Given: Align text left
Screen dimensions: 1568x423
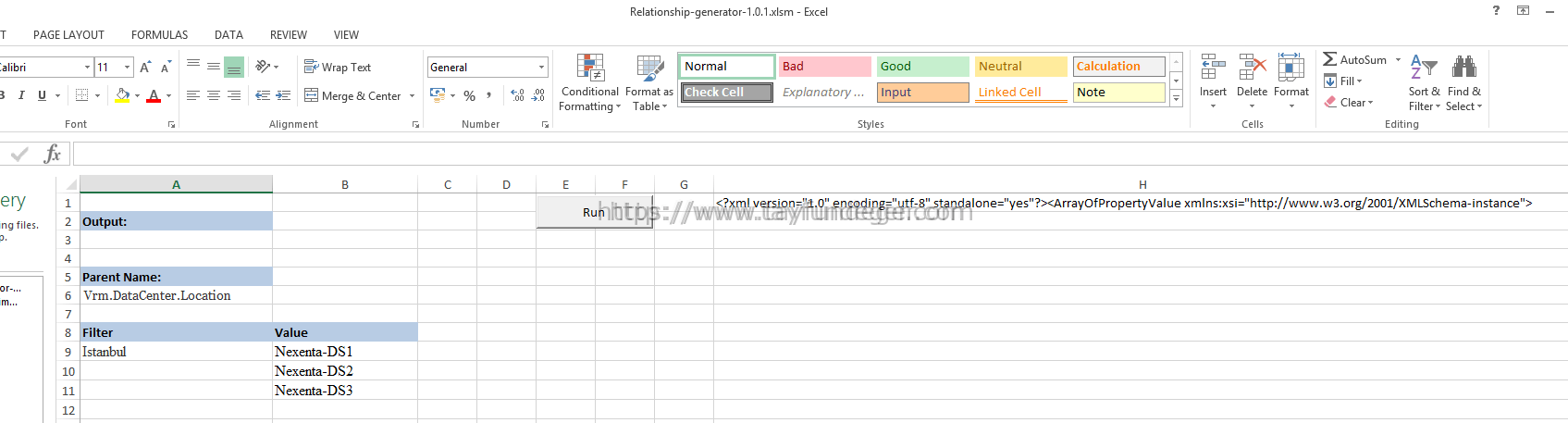Looking at the screenshot, I should click(x=193, y=95).
